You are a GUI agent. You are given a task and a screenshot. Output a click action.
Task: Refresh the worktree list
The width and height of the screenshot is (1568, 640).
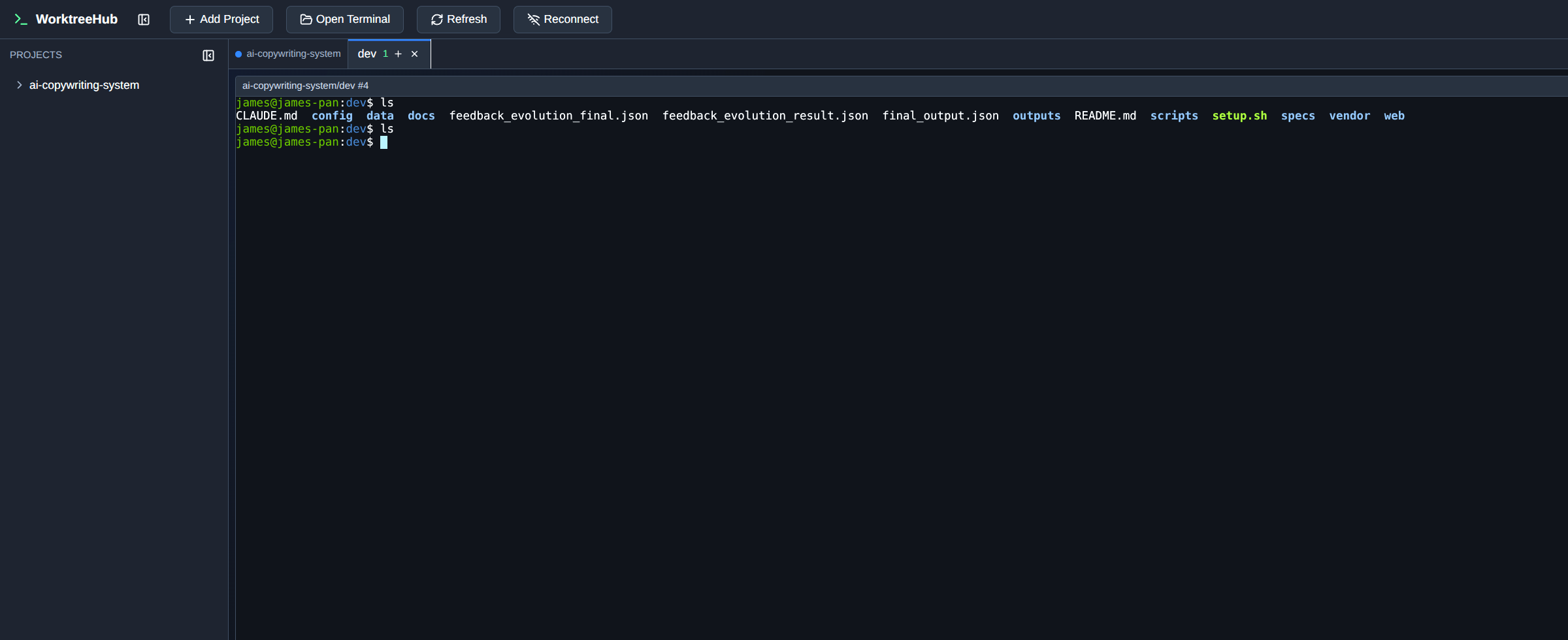click(x=459, y=20)
